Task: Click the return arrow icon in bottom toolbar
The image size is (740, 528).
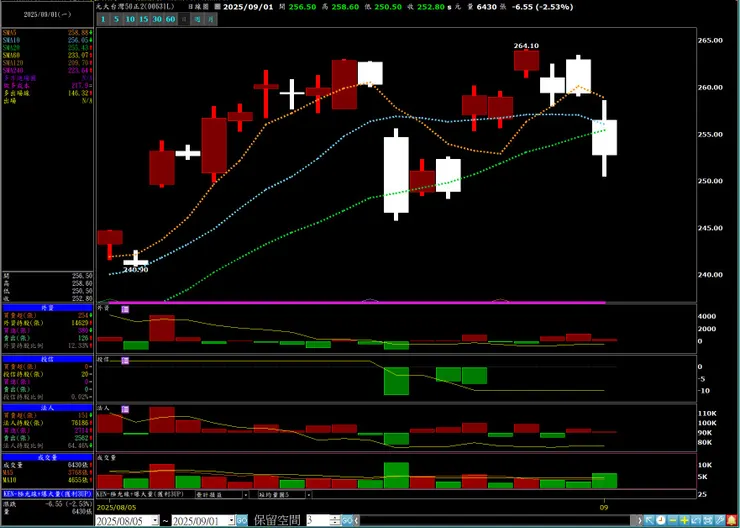Action: tap(696, 520)
